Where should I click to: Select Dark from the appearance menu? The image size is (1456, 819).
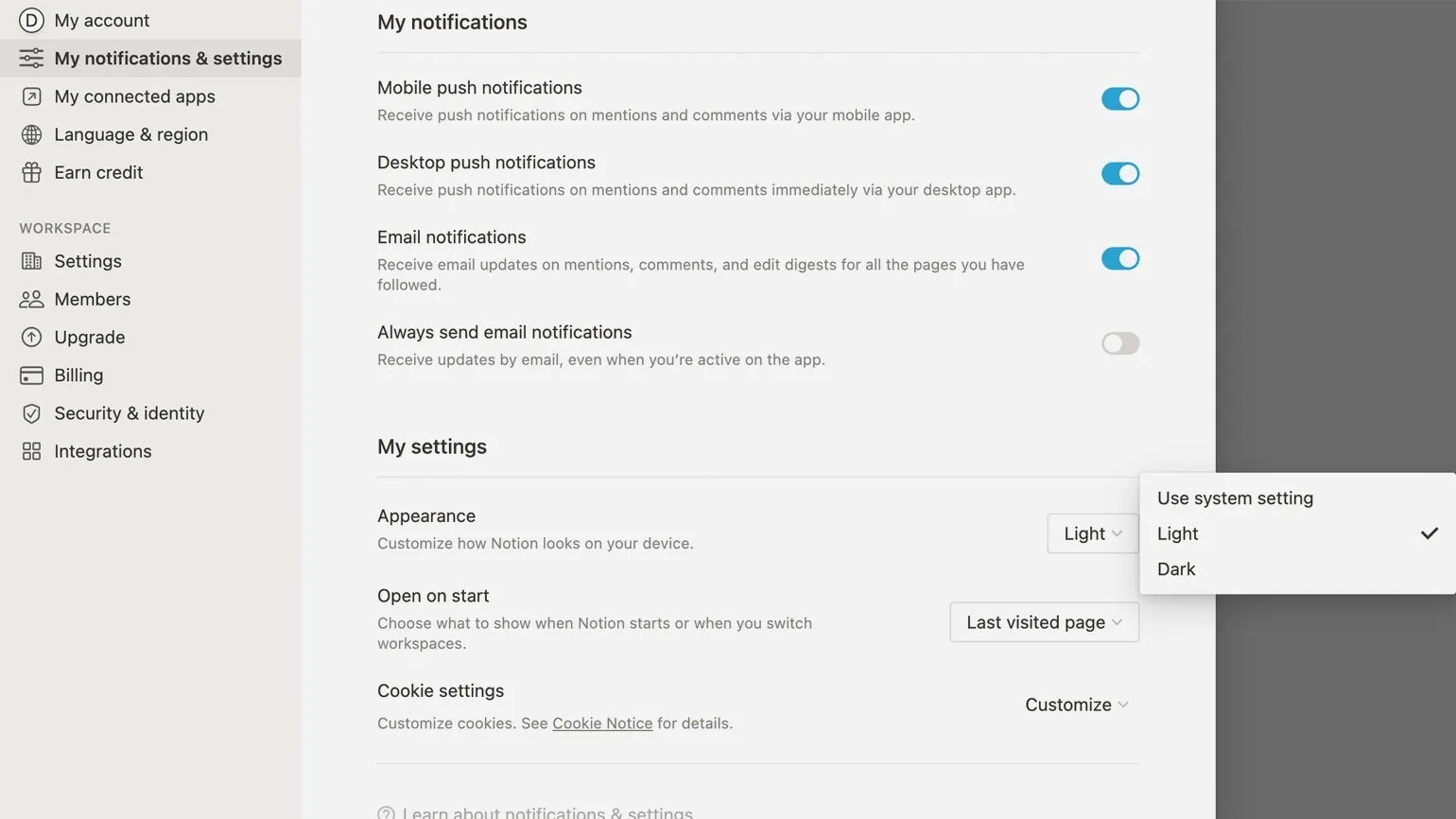coord(1176,569)
